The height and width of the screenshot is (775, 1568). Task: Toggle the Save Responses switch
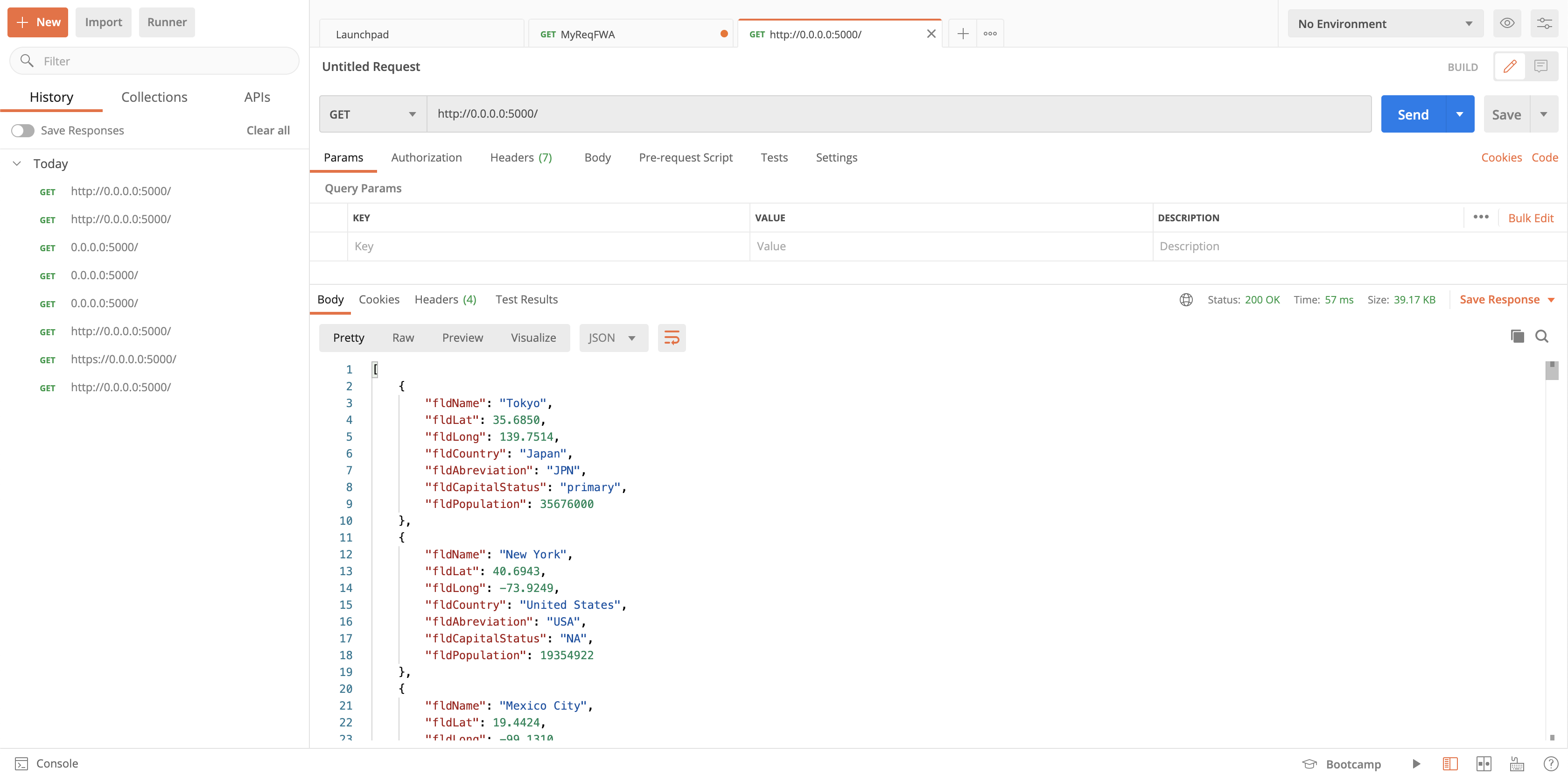(23, 130)
